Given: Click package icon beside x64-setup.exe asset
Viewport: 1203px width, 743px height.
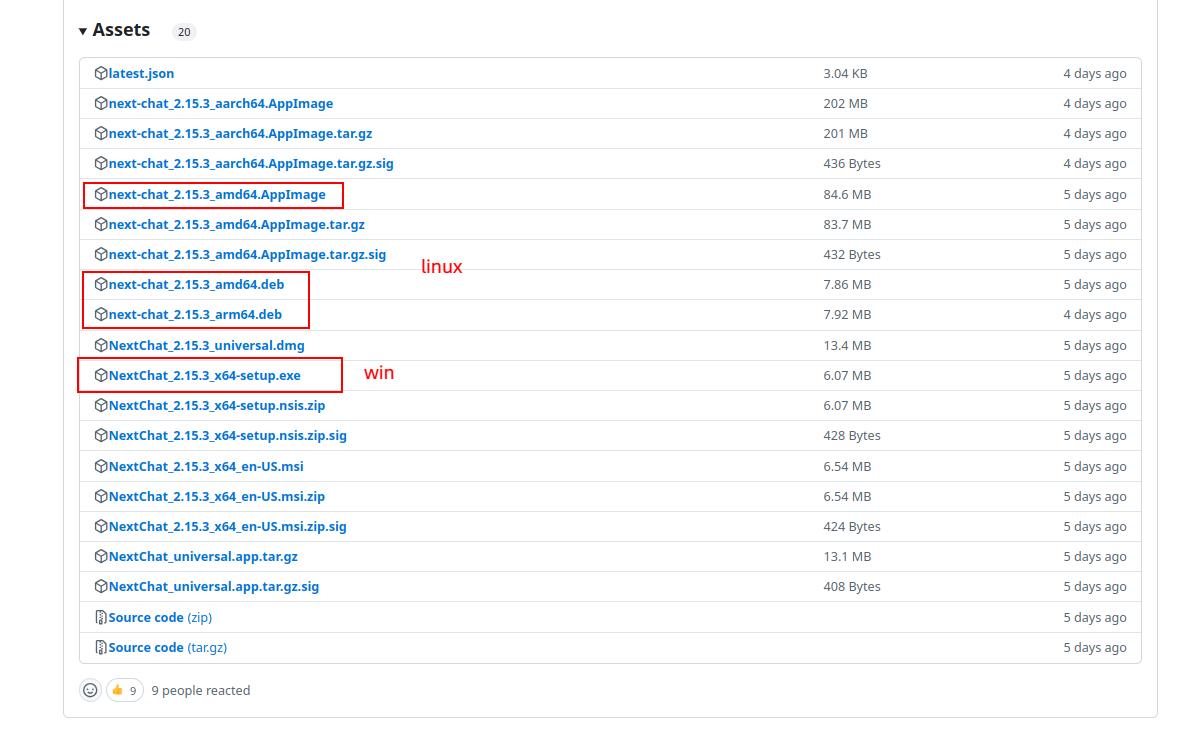Looking at the screenshot, I should click(101, 375).
